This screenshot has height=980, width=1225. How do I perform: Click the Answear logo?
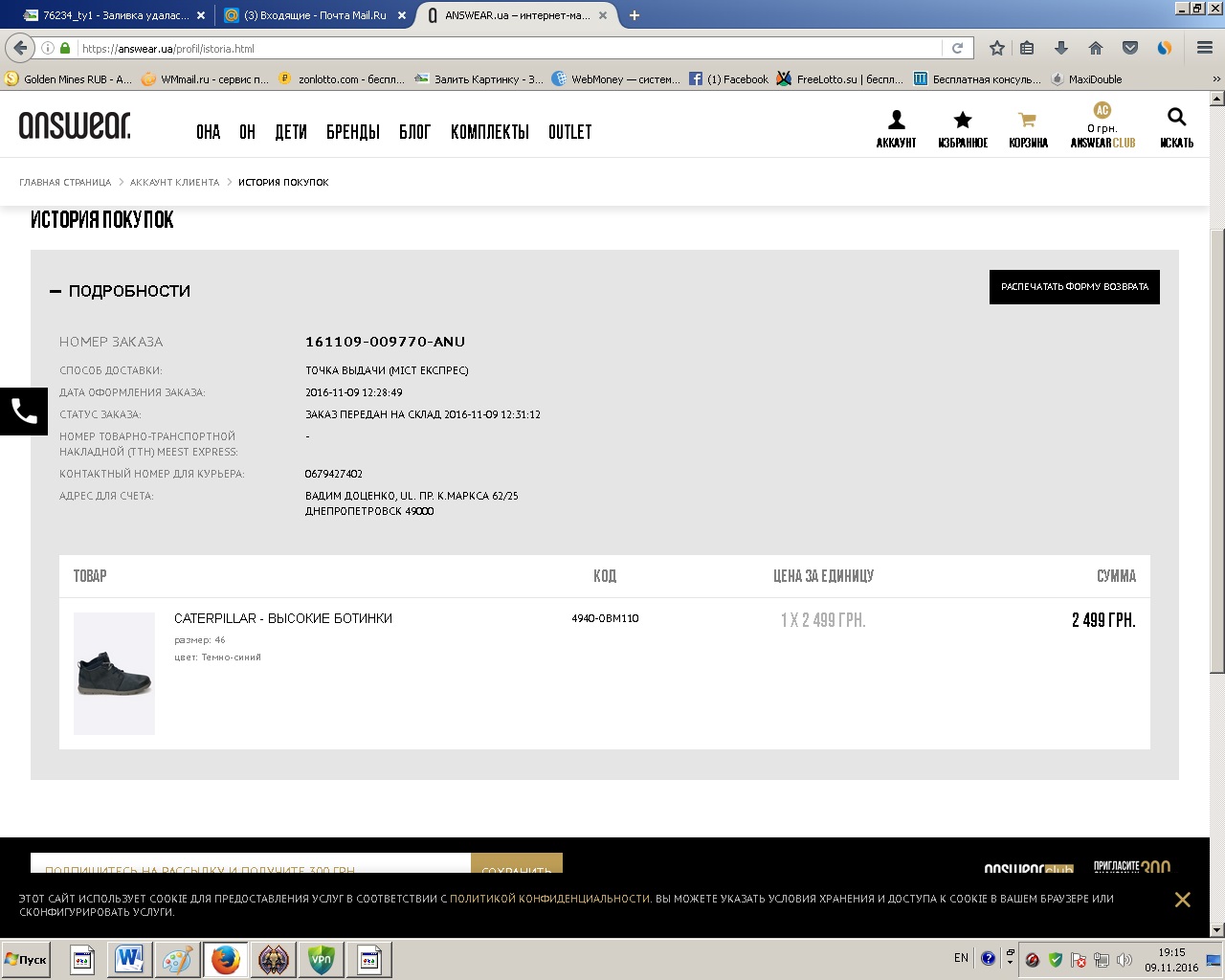75,125
